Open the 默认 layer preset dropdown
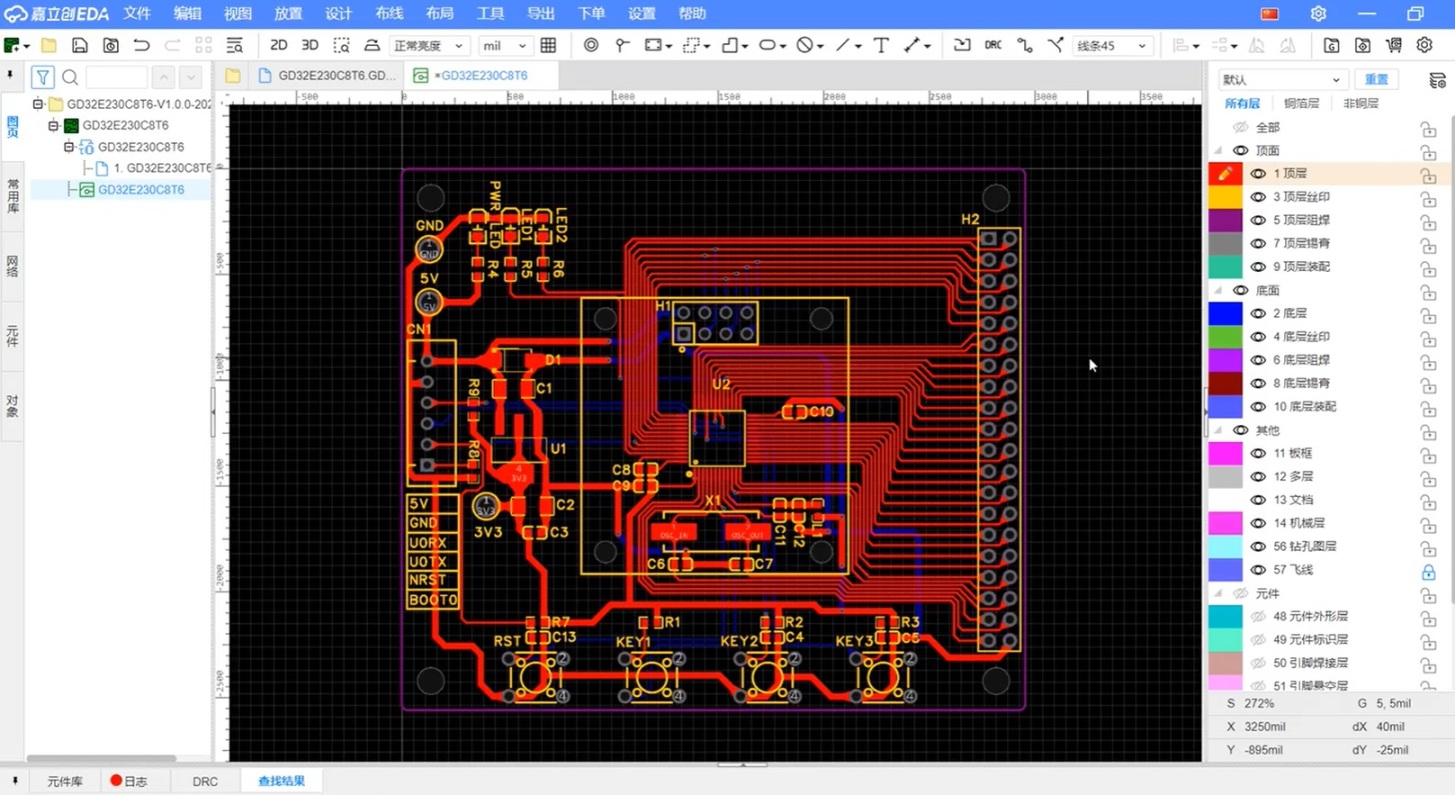The height and width of the screenshot is (795, 1455). [x=1280, y=79]
